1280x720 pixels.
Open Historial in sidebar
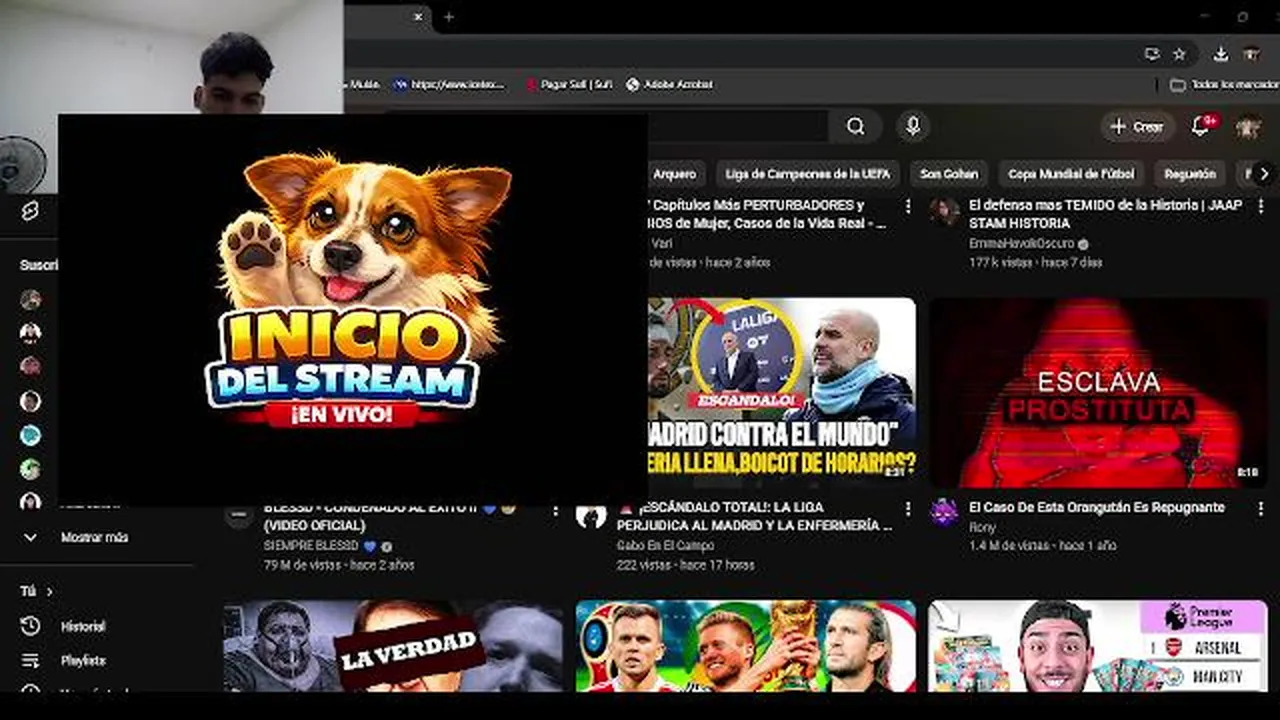click(x=82, y=626)
